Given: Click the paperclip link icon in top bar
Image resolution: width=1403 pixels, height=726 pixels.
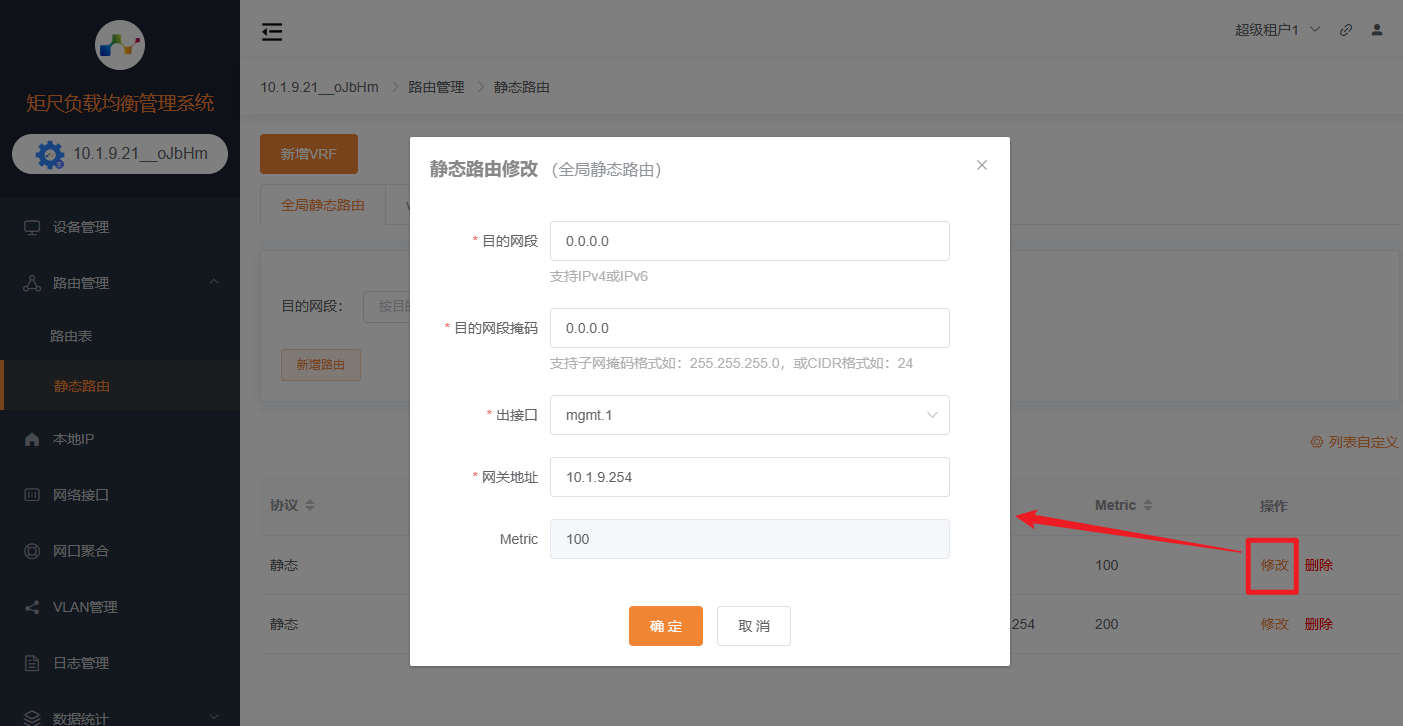Looking at the screenshot, I should [x=1345, y=30].
